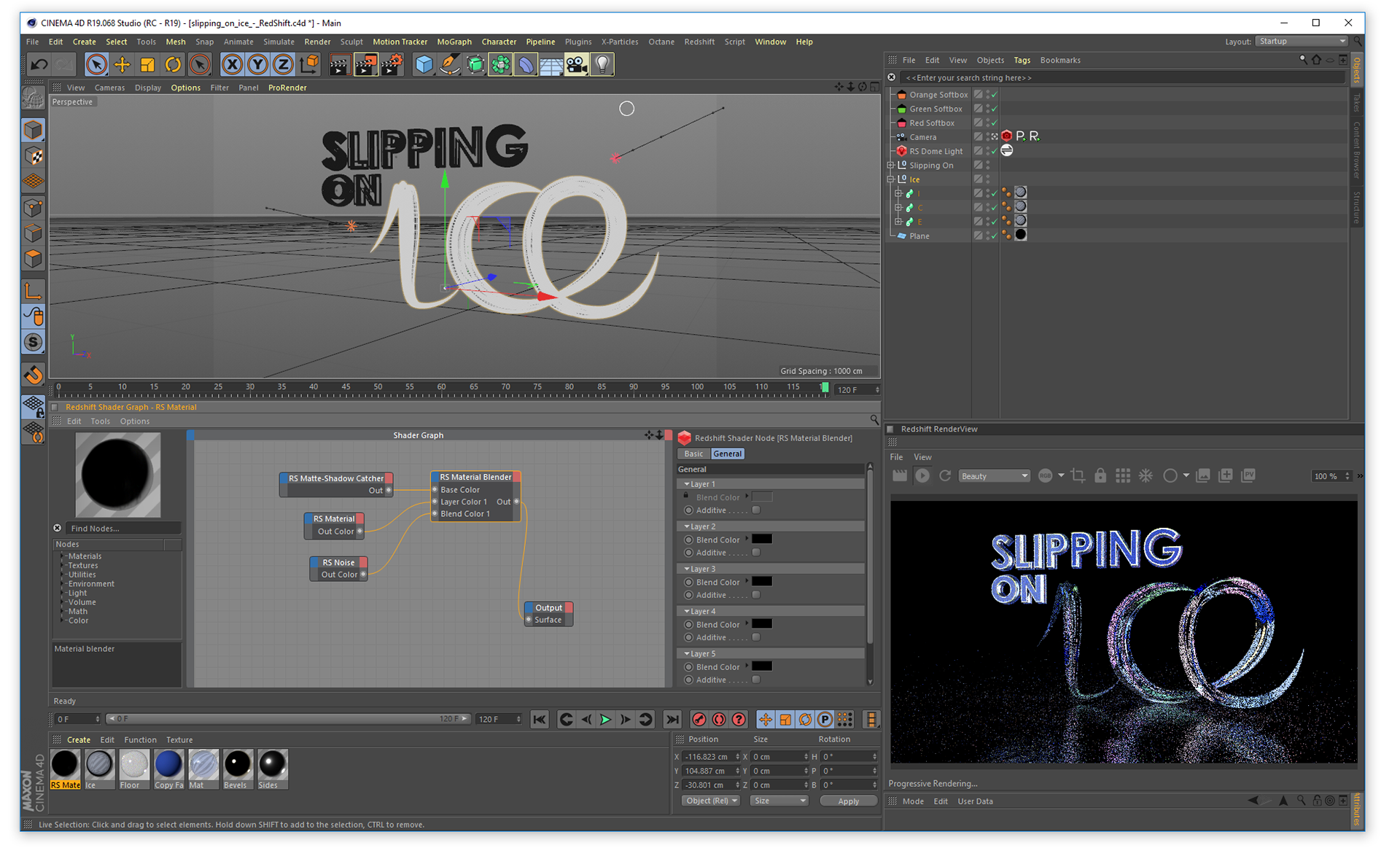
Task: Switch to Basic tab of shader node
Action: coord(693,454)
